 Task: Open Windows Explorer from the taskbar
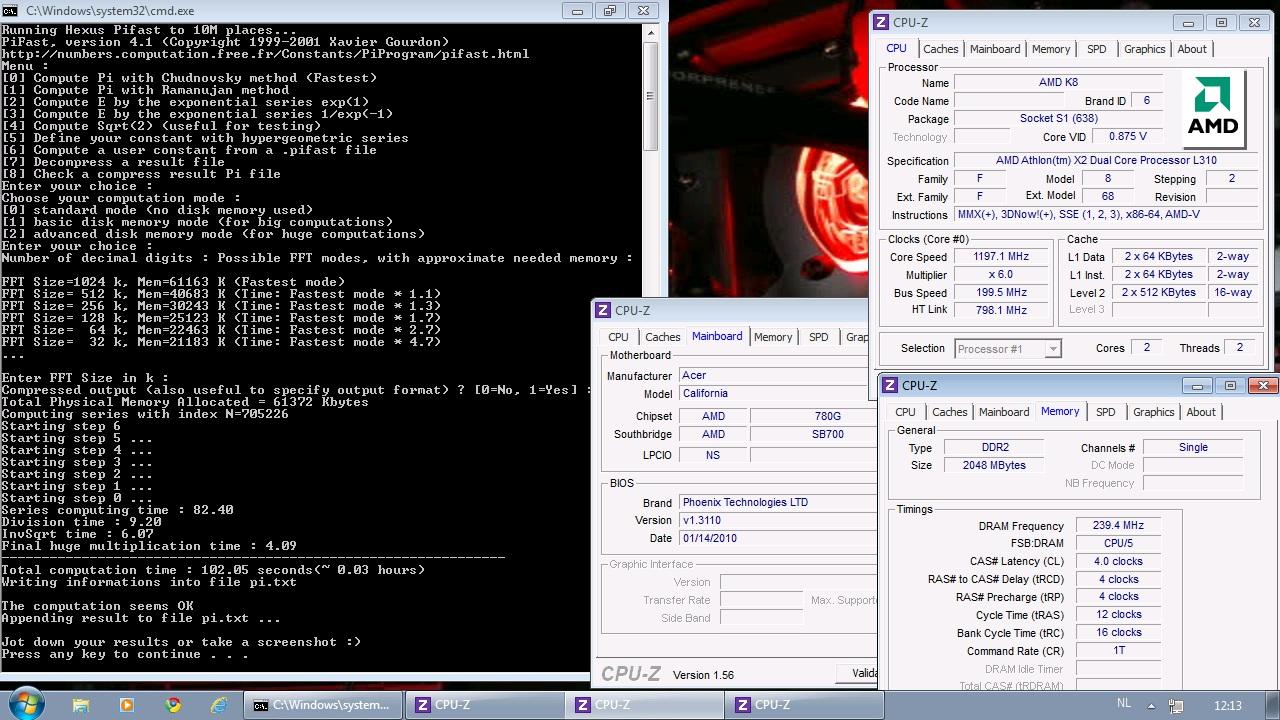pyautogui.click(x=81, y=705)
